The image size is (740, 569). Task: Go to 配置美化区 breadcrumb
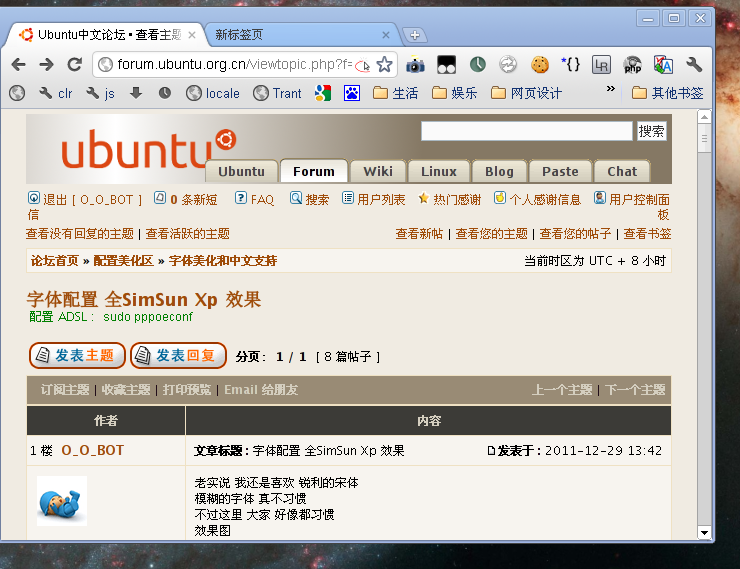click(x=124, y=260)
